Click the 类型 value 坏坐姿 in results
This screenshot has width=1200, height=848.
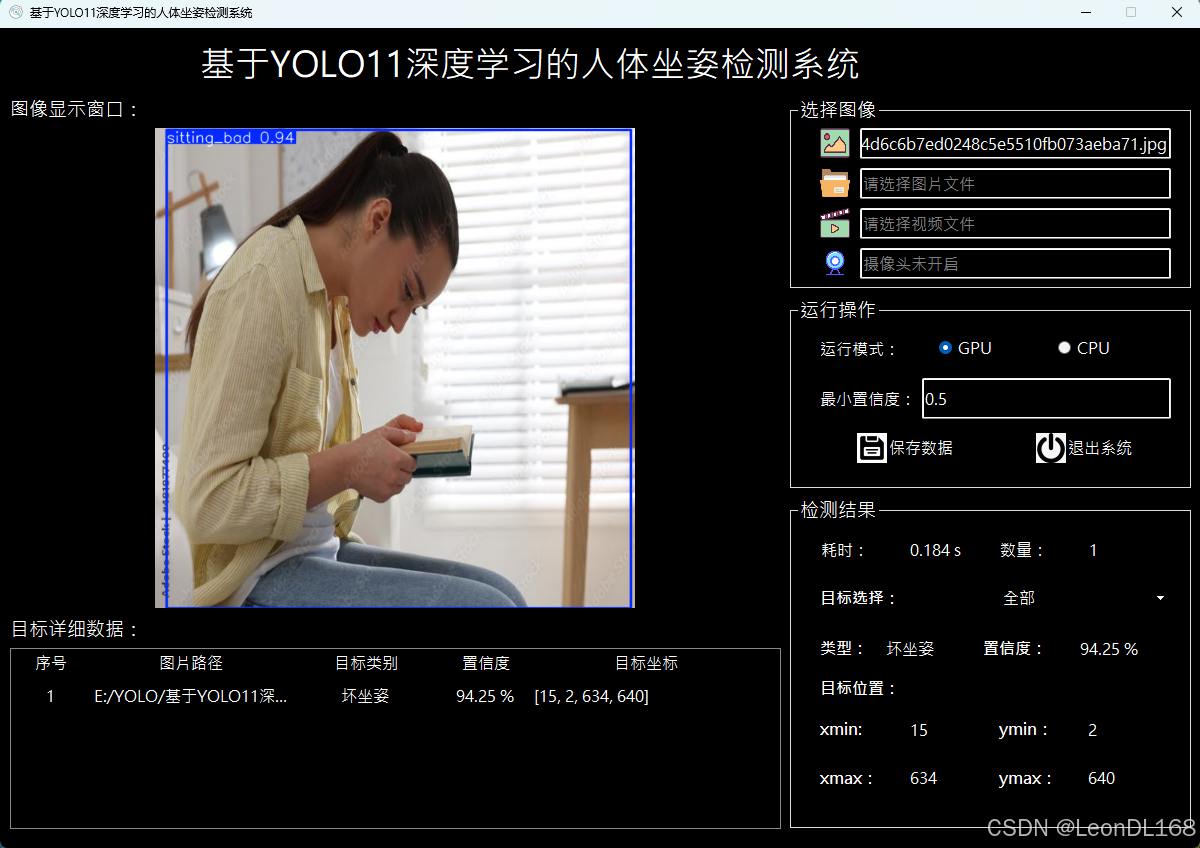[x=910, y=649]
